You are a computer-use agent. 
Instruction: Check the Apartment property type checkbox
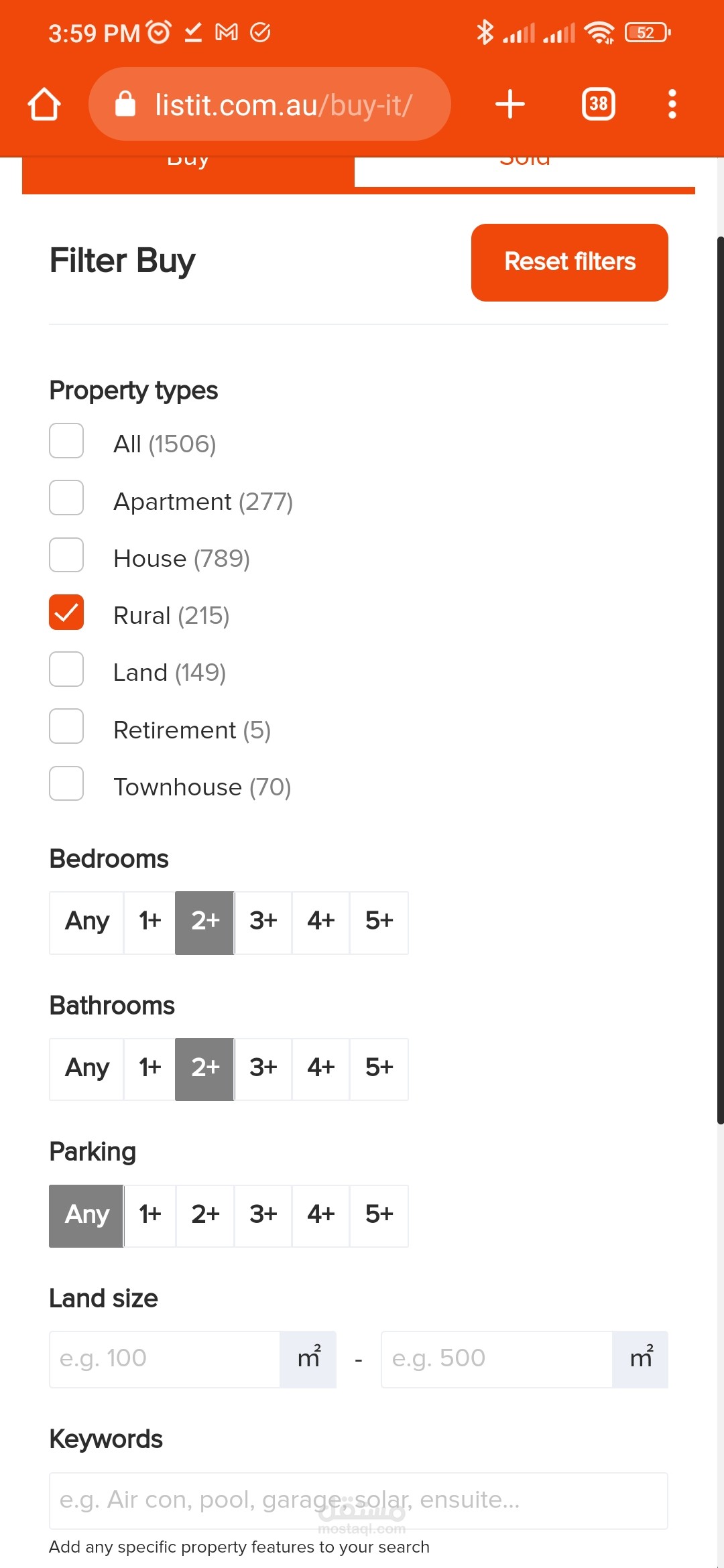pyautogui.click(x=66, y=498)
